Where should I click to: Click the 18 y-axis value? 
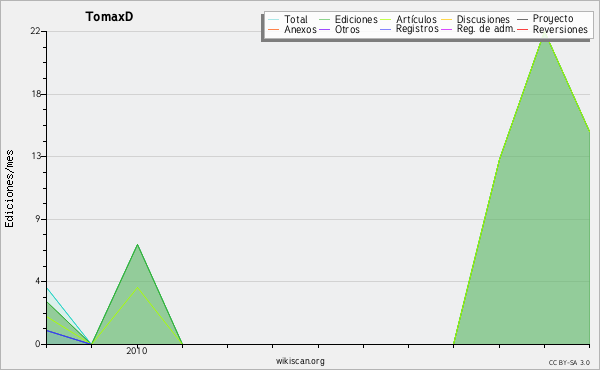pos(36,94)
